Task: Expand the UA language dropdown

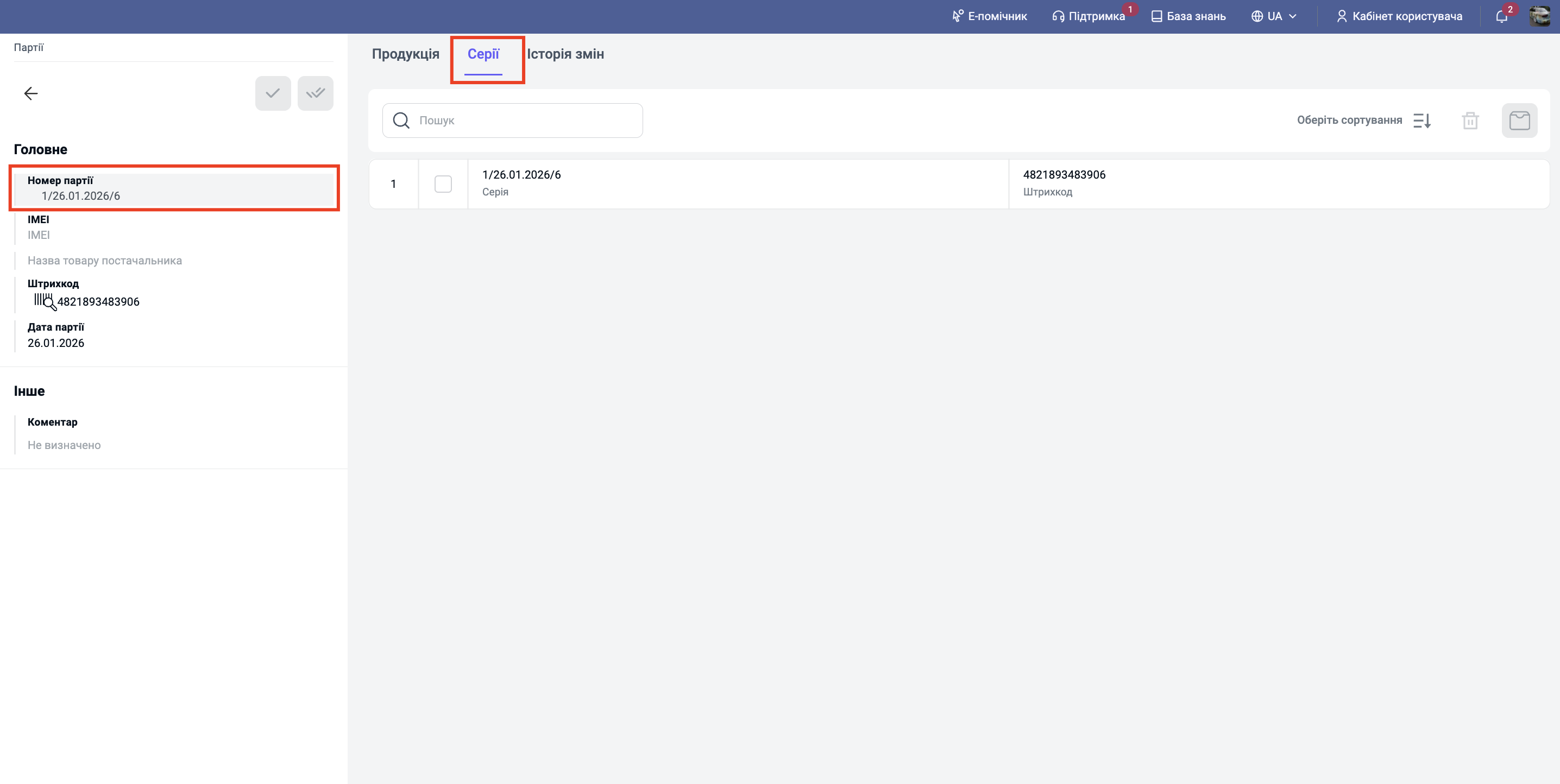Action: coord(1274,16)
